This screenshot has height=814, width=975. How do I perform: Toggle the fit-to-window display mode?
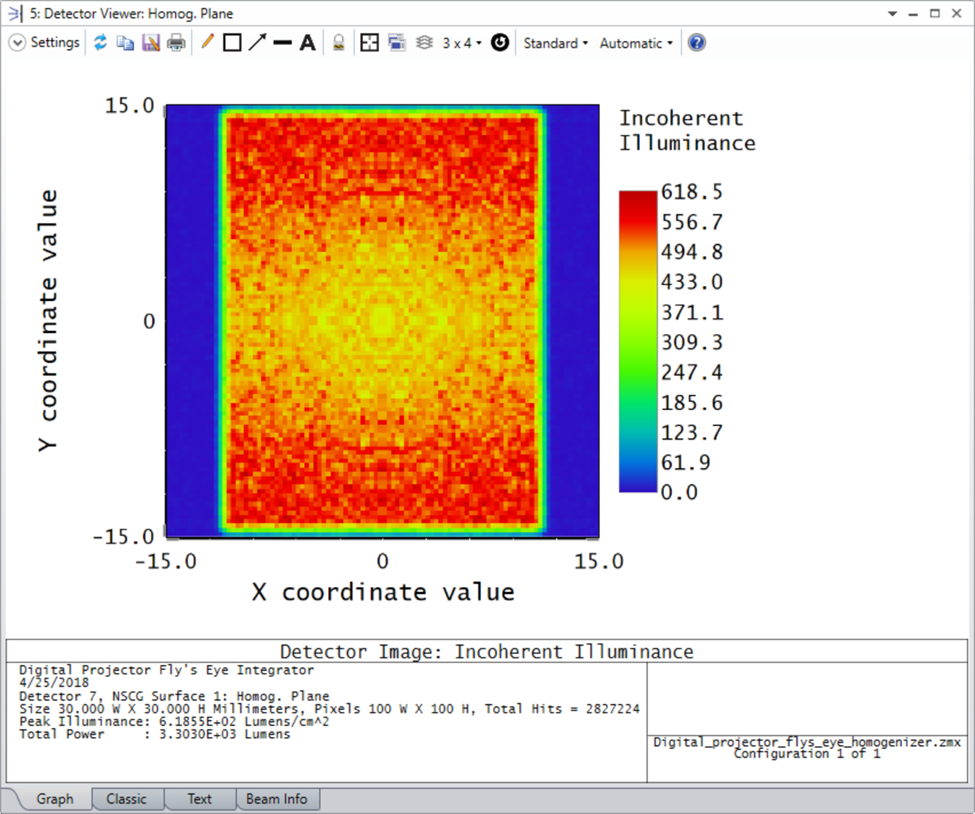click(x=368, y=42)
